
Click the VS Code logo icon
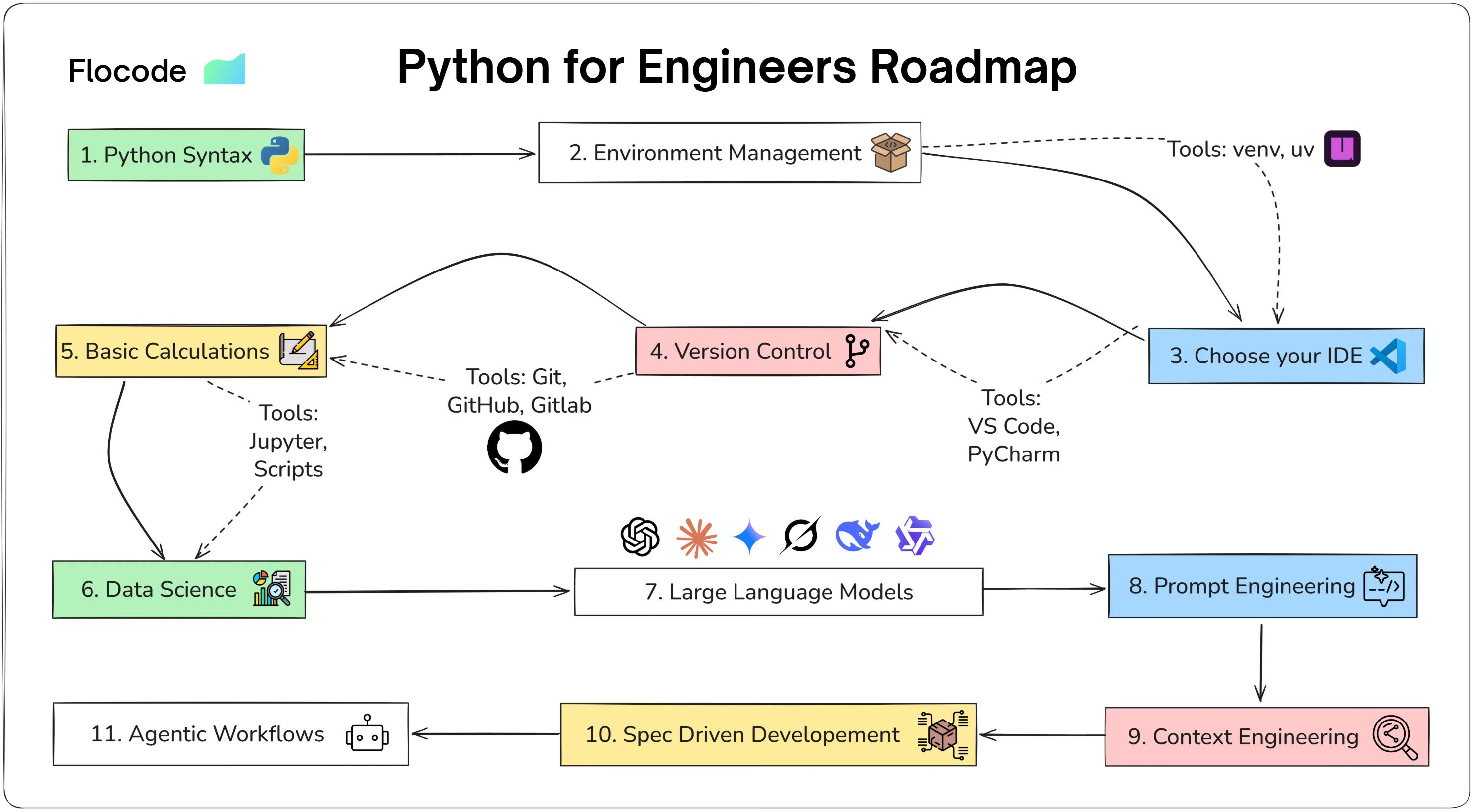[1388, 356]
